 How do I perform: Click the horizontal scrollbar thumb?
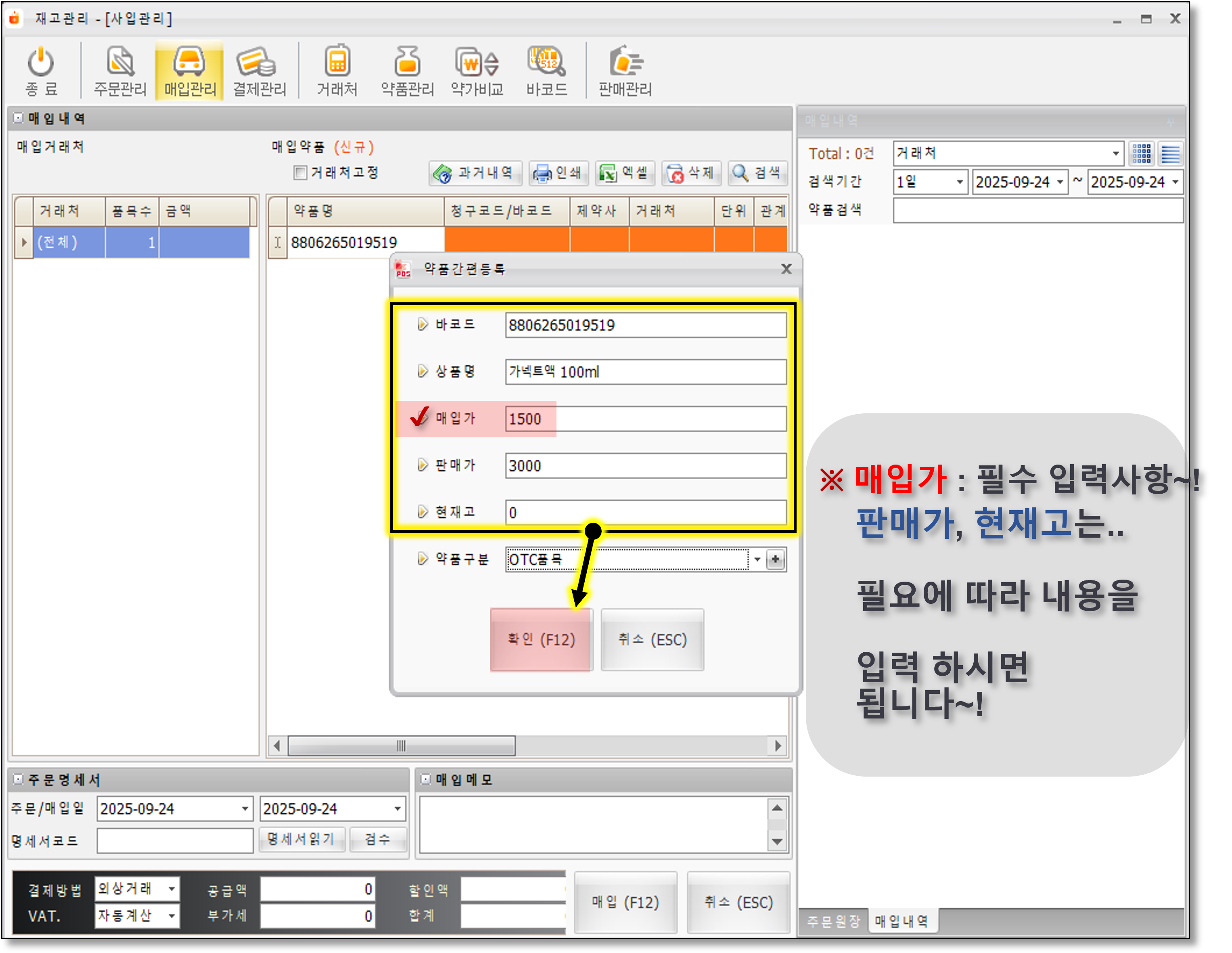tap(401, 746)
